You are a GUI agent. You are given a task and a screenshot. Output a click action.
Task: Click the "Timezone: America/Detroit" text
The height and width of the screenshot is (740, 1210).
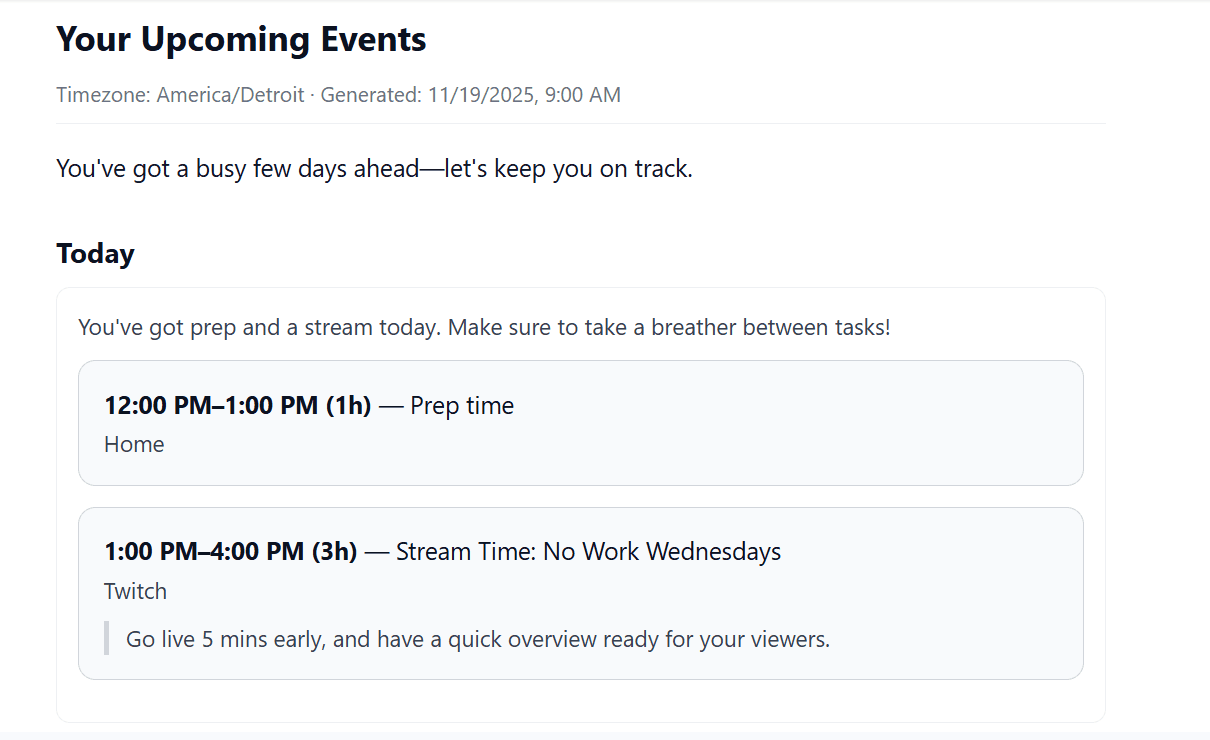tap(180, 95)
